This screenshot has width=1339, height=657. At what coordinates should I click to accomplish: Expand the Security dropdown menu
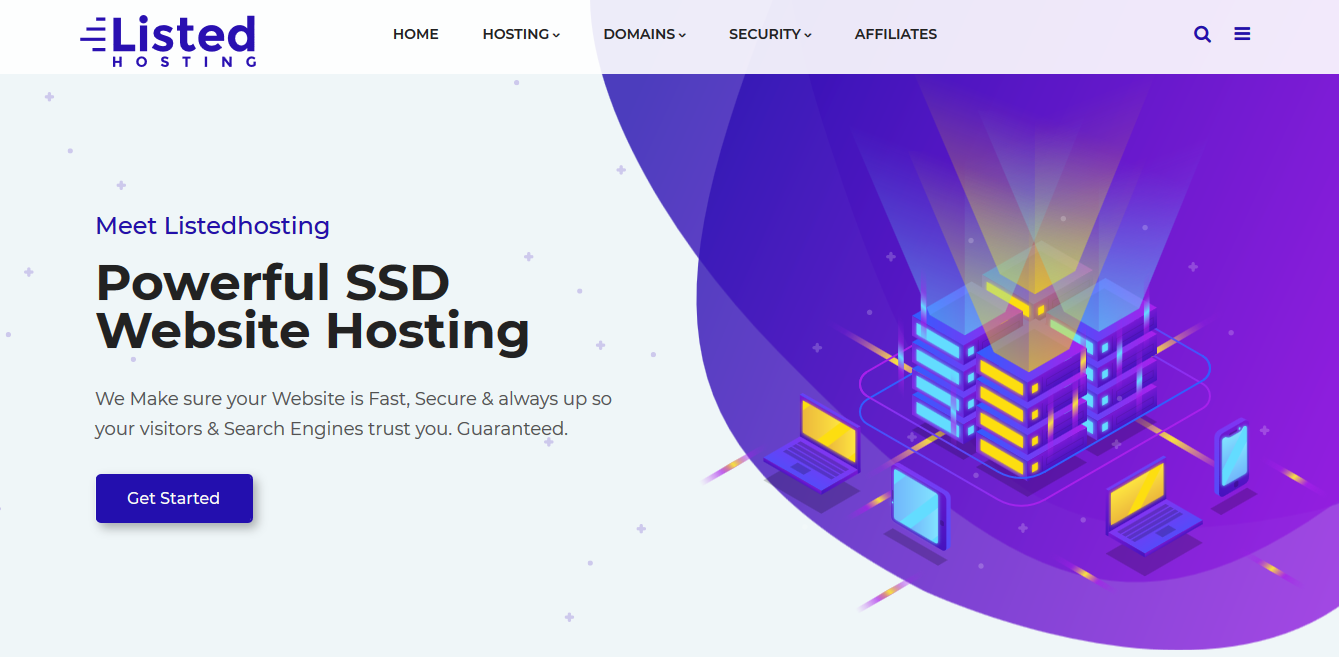(x=770, y=34)
